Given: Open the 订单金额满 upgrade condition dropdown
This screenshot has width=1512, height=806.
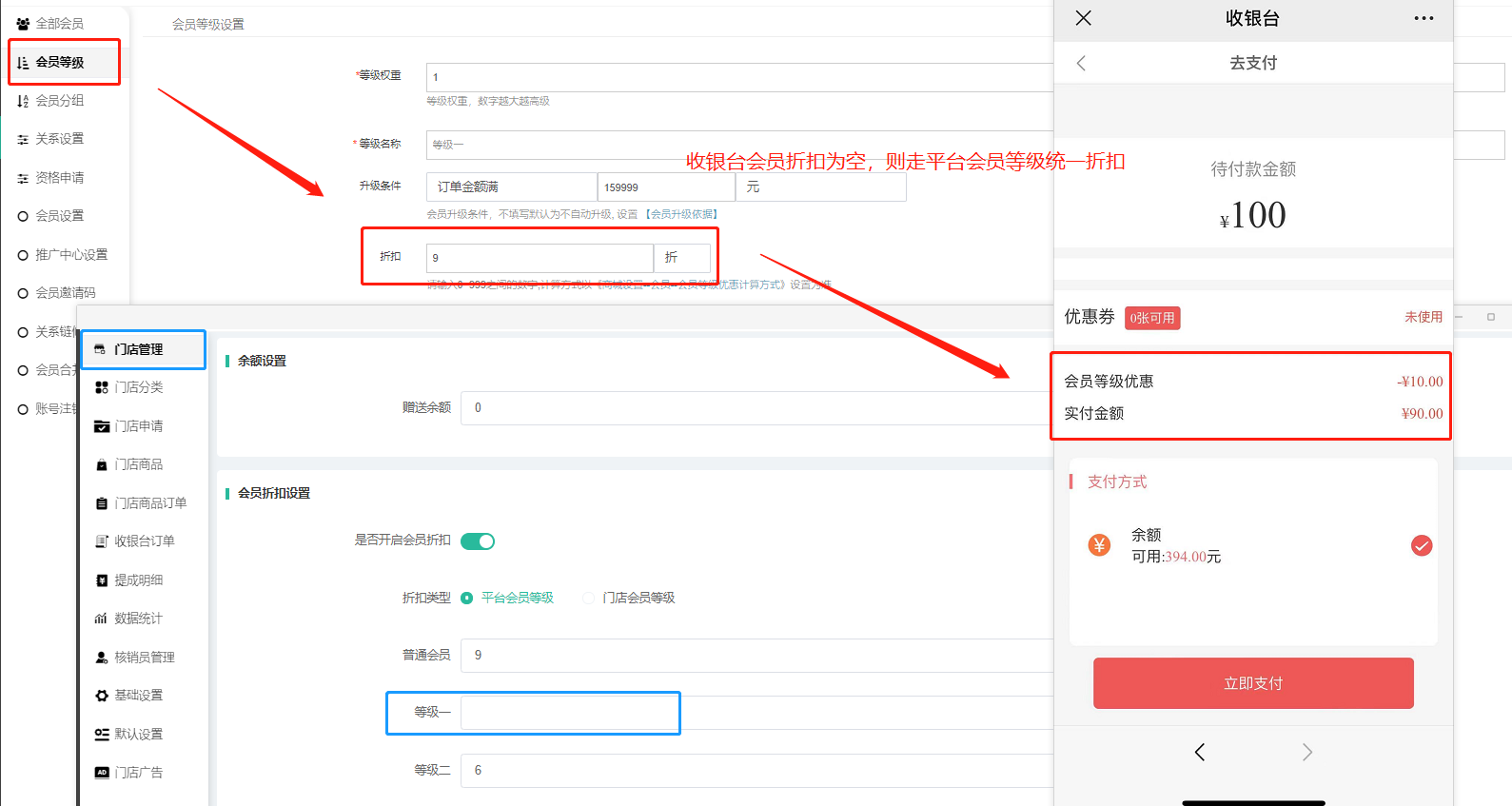Looking at the screenshot, I should [x=512, y=187].
